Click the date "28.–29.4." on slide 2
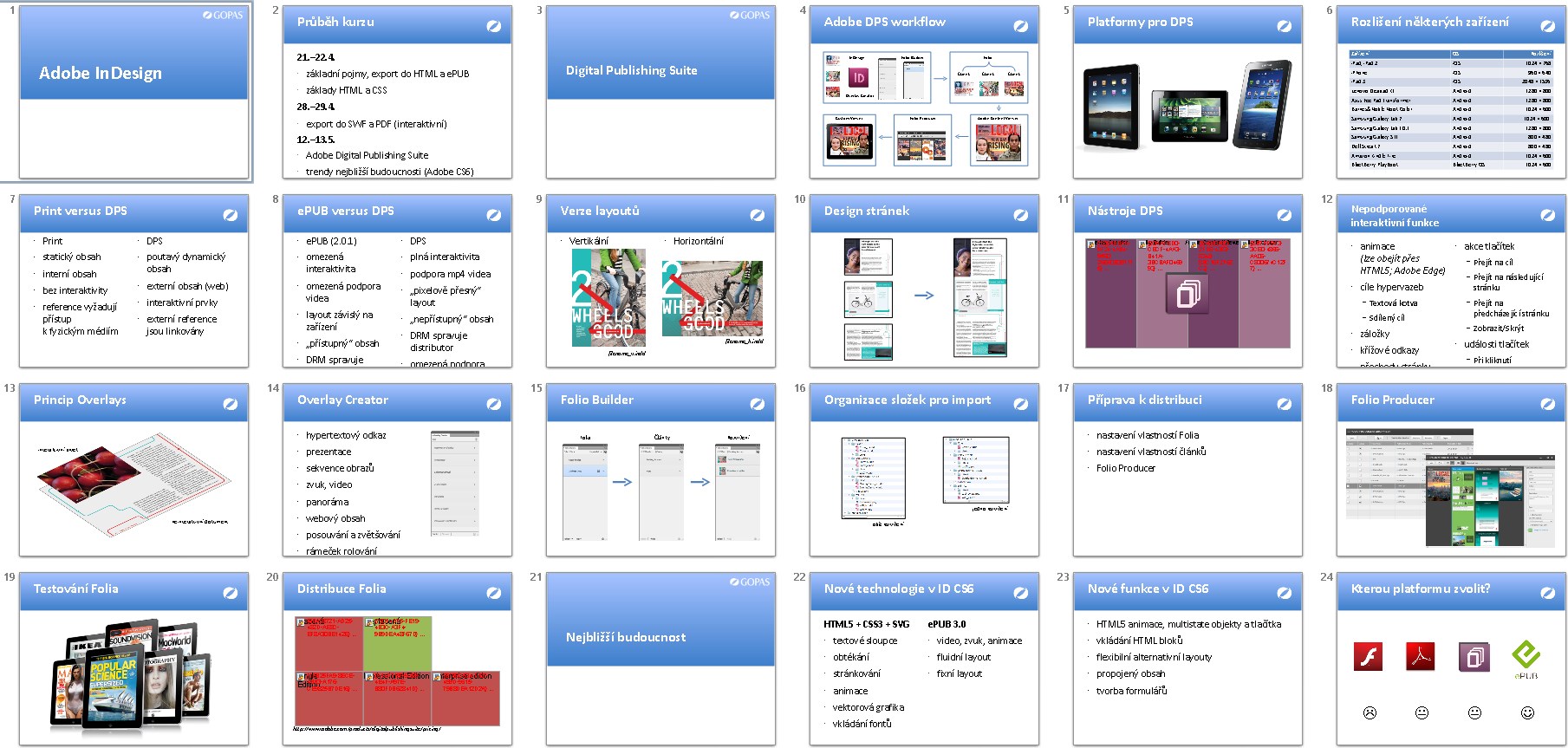 point(316,107)
